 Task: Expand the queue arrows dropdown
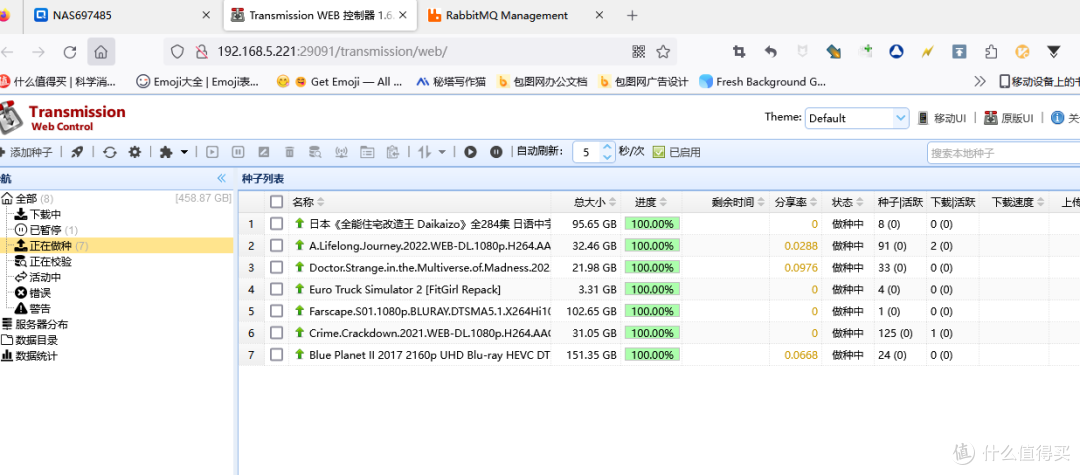442,152
